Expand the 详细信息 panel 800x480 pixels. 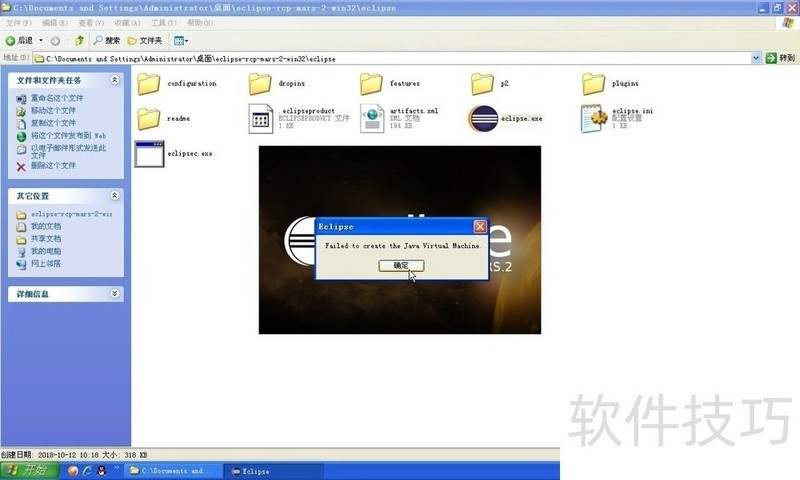click(x=115, y=293)
